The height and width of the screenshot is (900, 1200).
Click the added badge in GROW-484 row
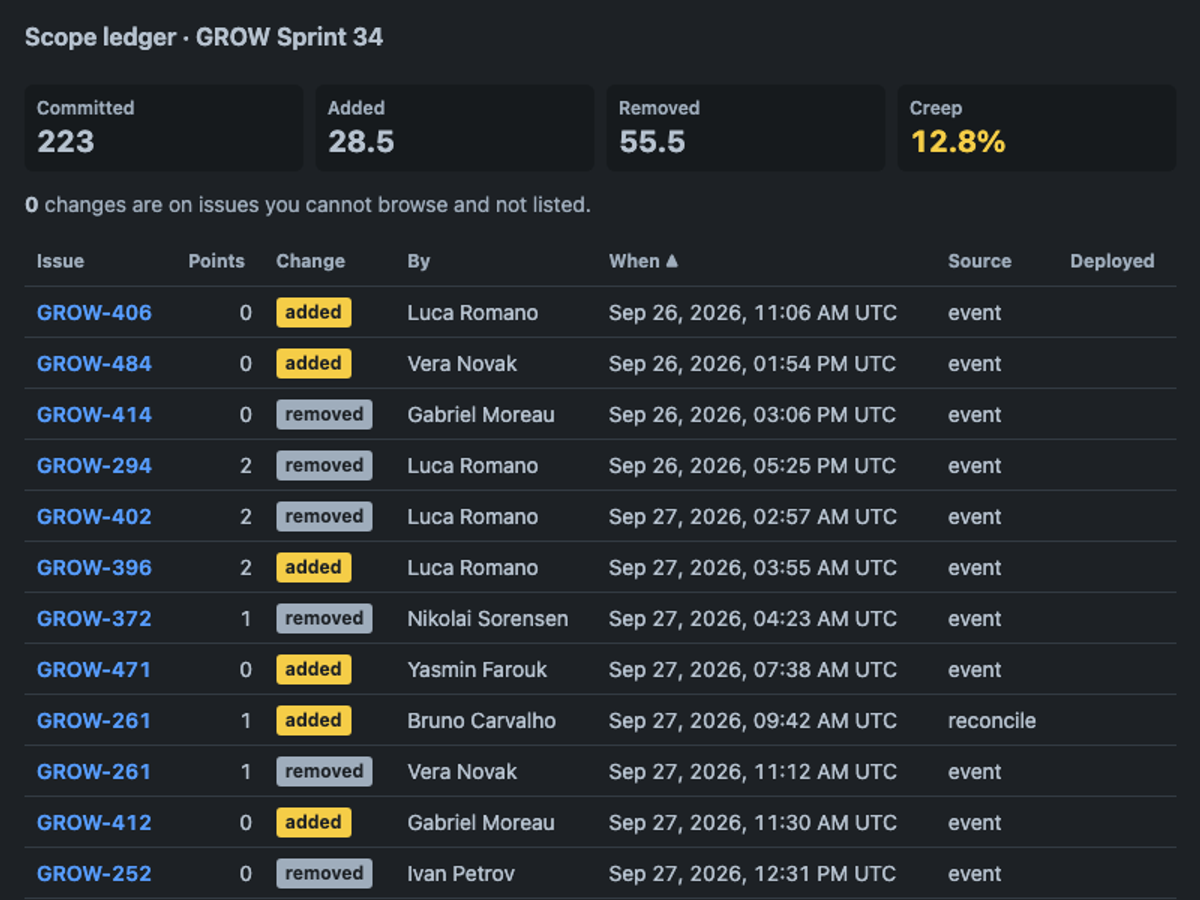point(314,364)
